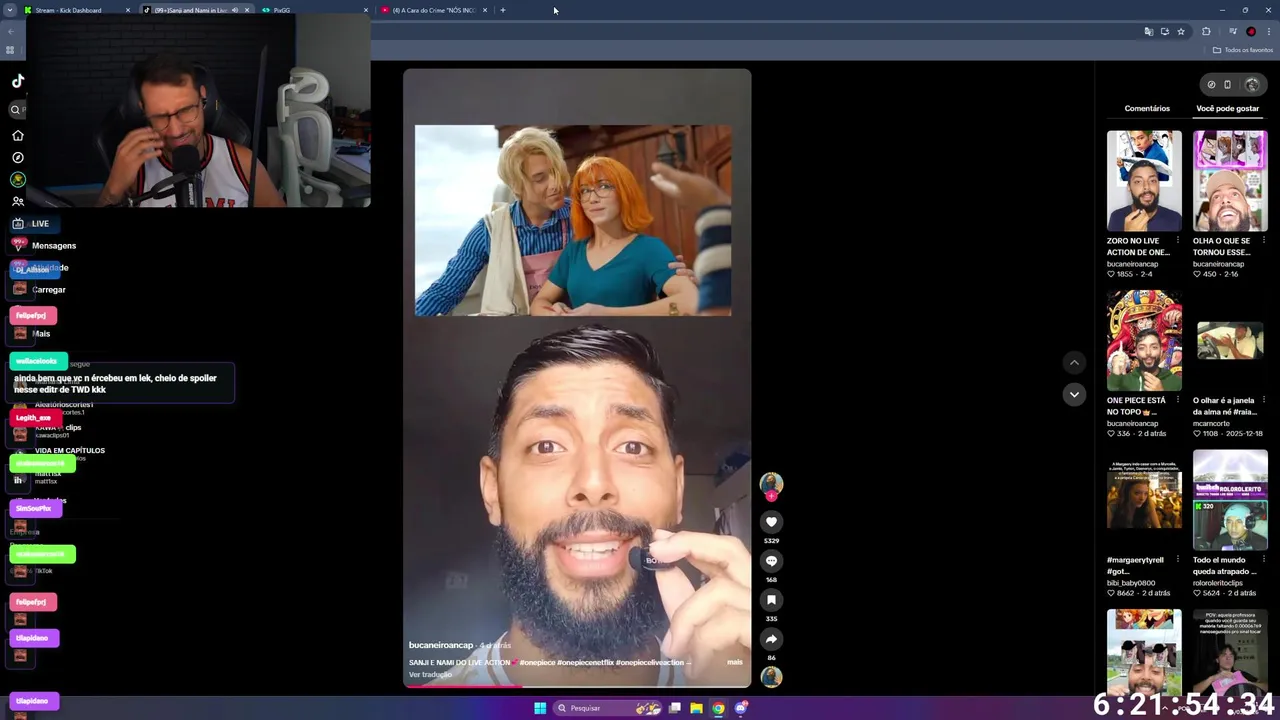
Task: Open Chrome translate page icon
Action: (x=1148, y=32)
